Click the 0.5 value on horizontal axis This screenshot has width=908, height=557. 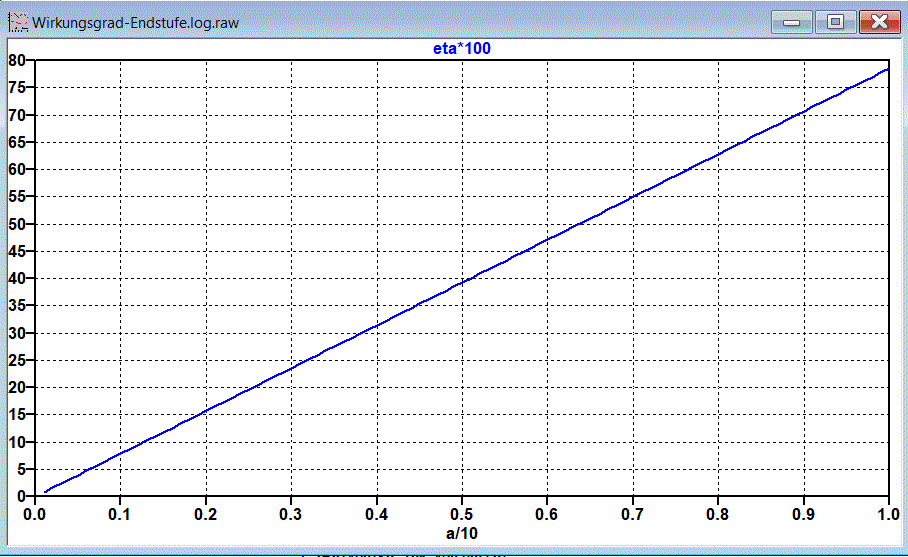click(462, 514)
